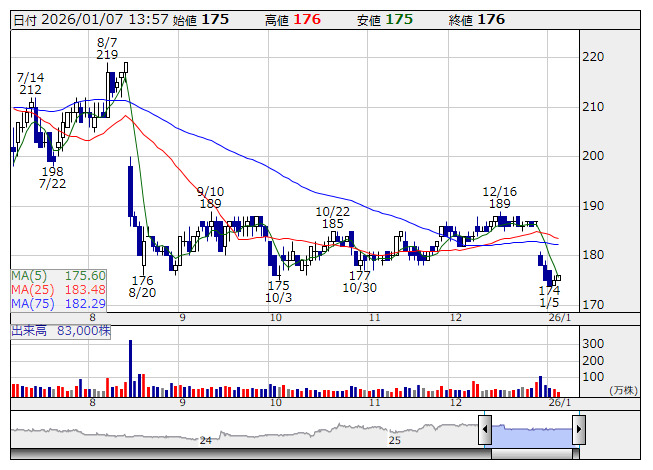Click the 176 8/20 low label
Screen dimensions: 653x470
point(142,286)
